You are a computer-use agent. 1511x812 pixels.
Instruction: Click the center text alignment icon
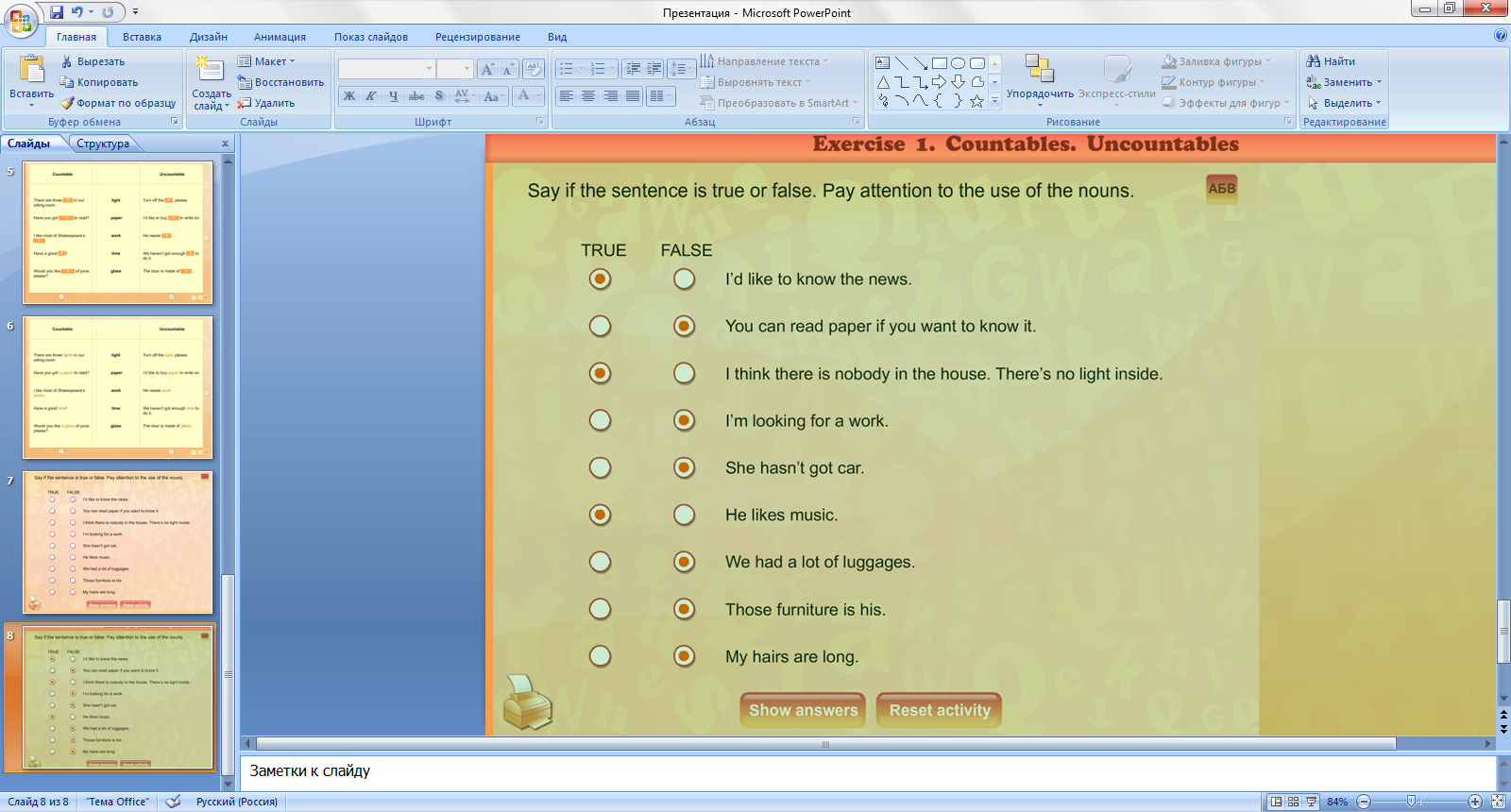588,96
